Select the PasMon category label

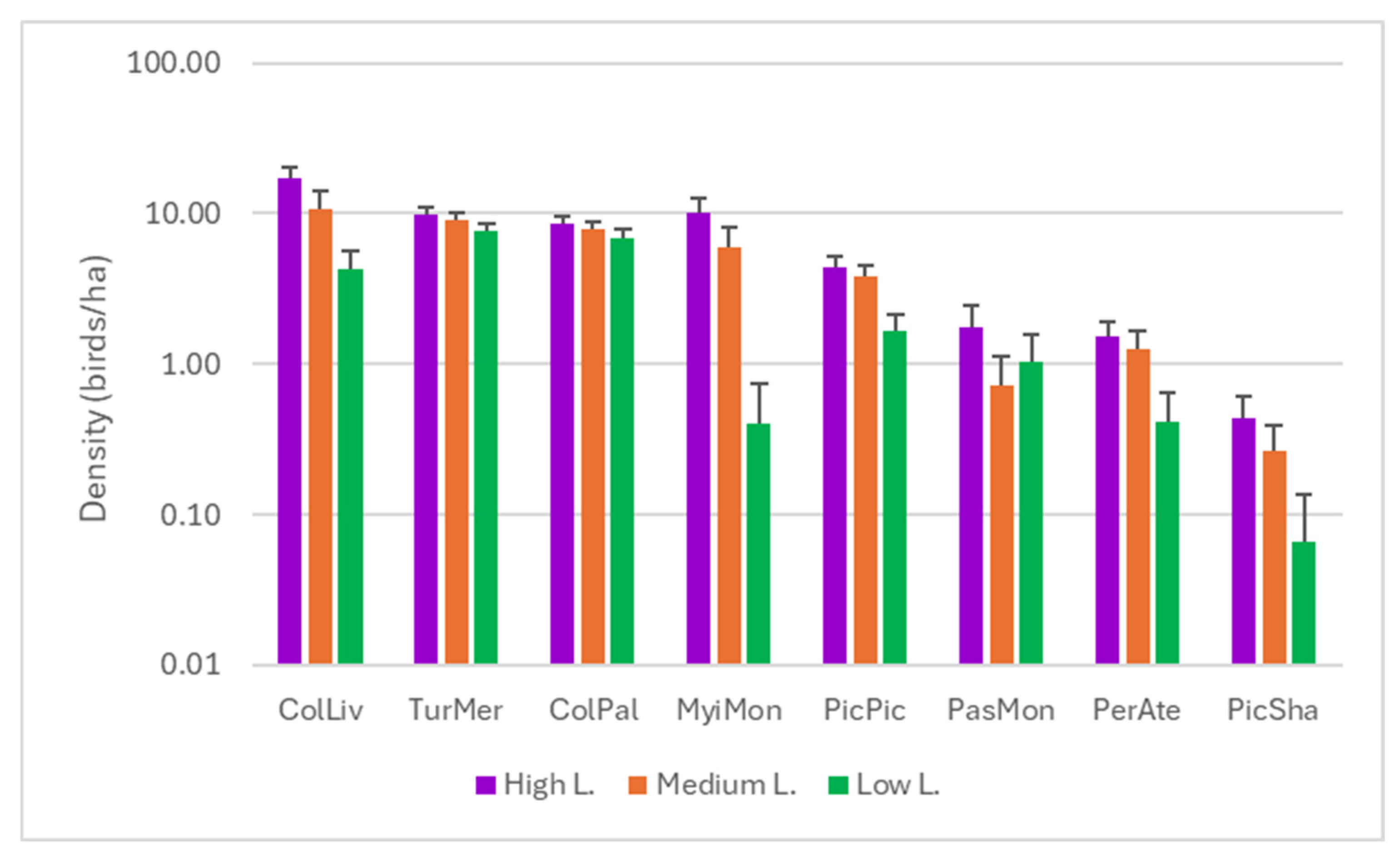1001,711
